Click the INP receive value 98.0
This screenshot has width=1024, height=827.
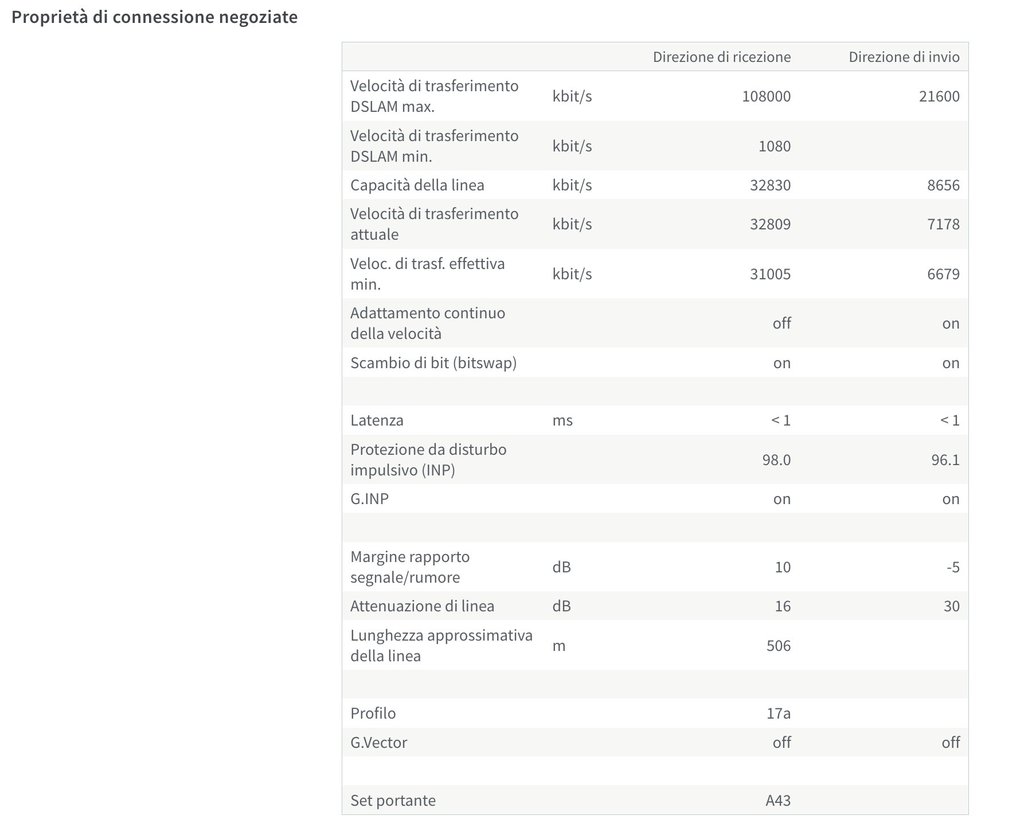coord(776,460)
